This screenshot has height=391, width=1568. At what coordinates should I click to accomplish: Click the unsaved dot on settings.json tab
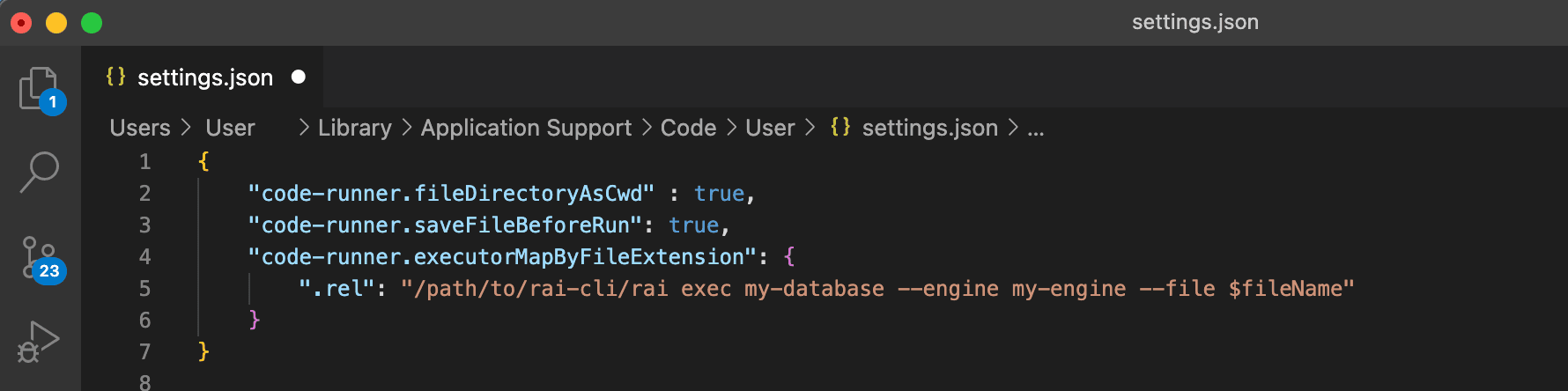[299, 77]
